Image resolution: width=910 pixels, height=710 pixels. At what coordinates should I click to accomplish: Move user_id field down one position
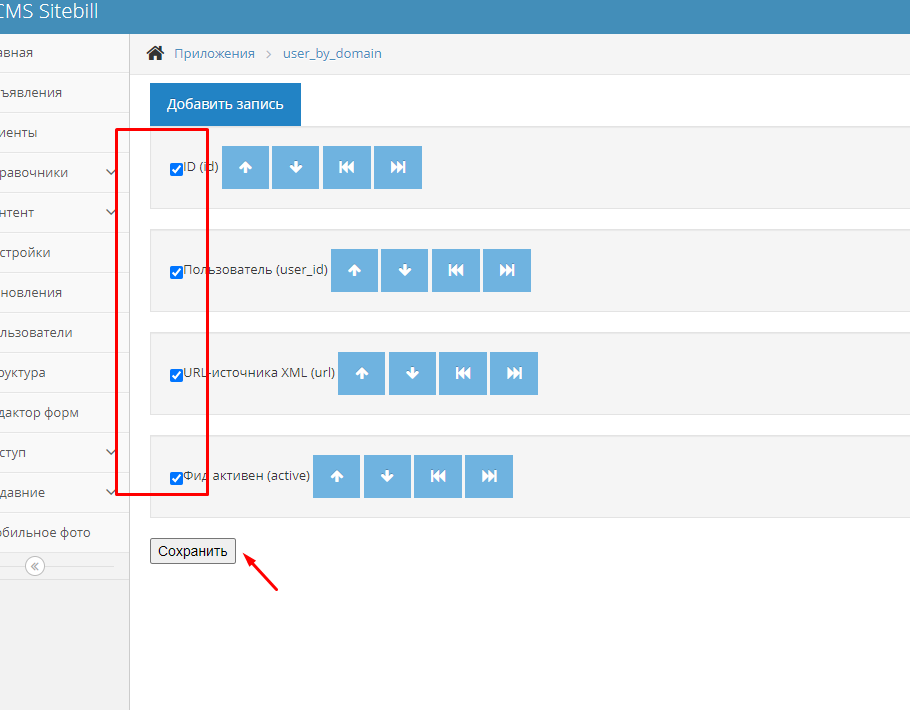pos(404,270)
